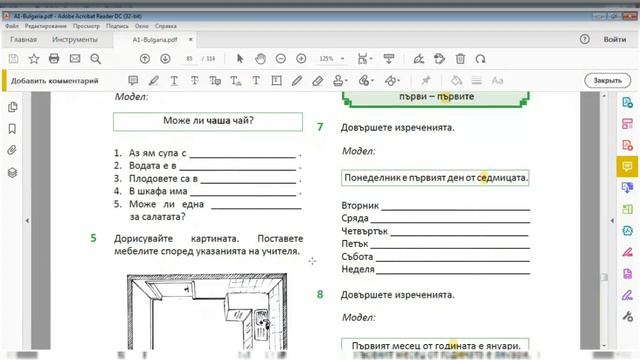
Task: Select the insert text at cursor tool
Action: pyautogui.click(x=236, y=80)
